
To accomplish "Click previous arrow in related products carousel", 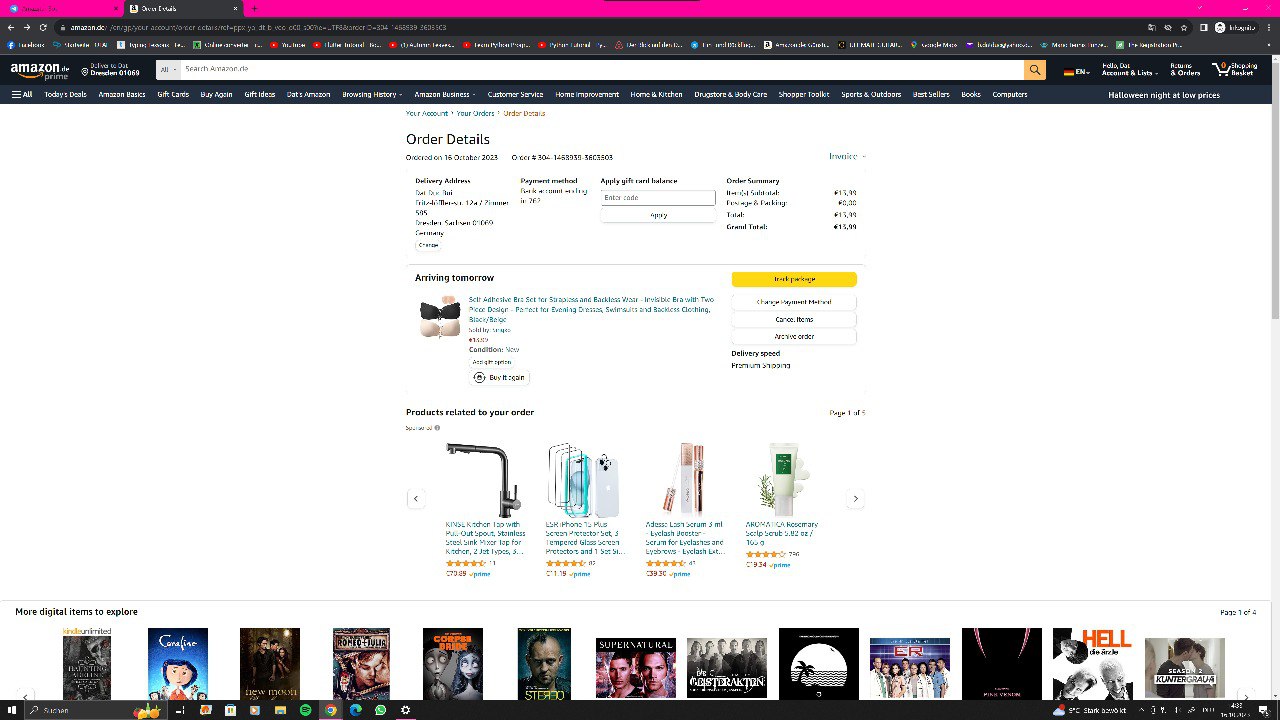I will click(x=416, y=499).
